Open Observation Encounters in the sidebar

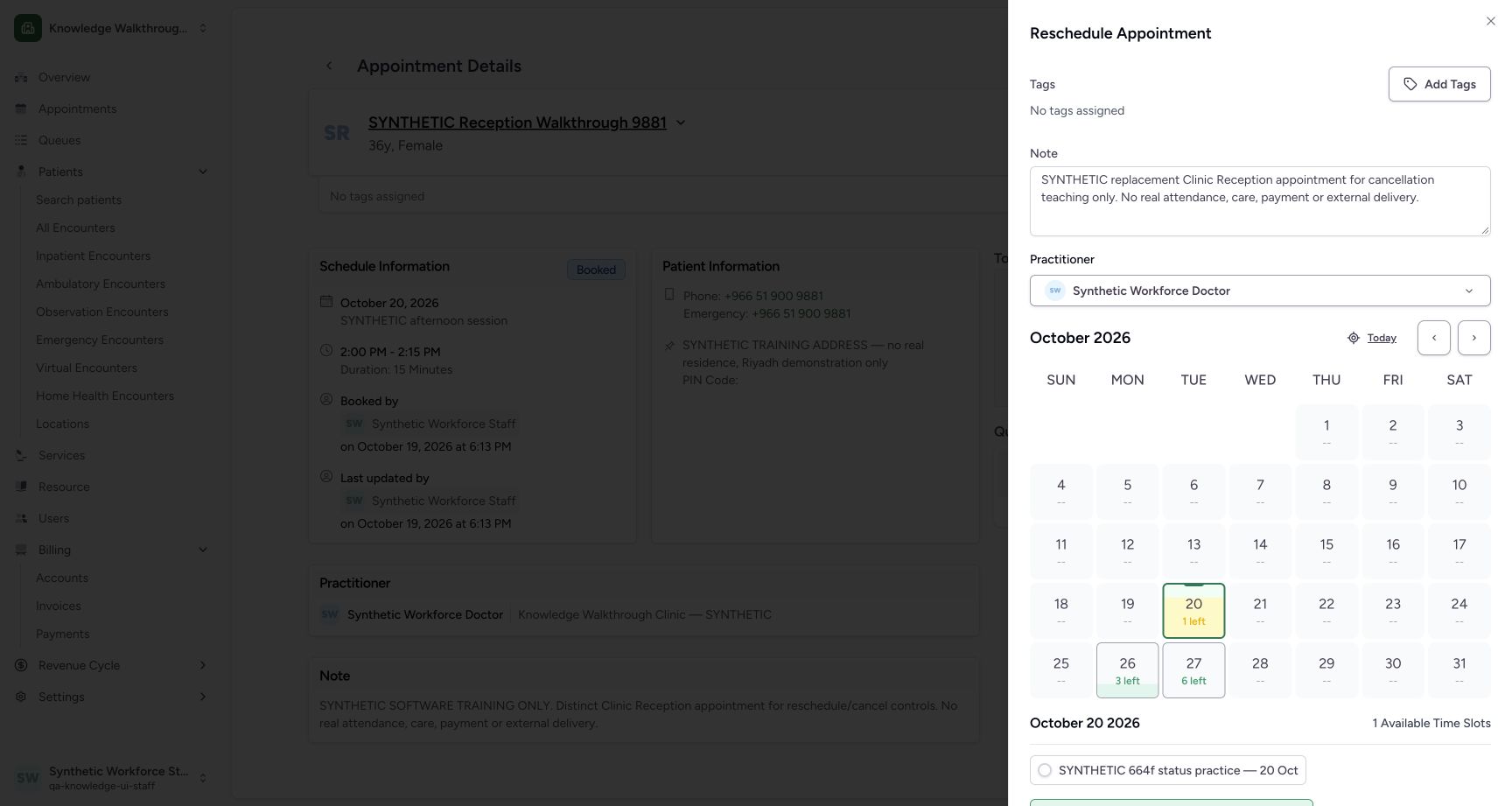102,312
